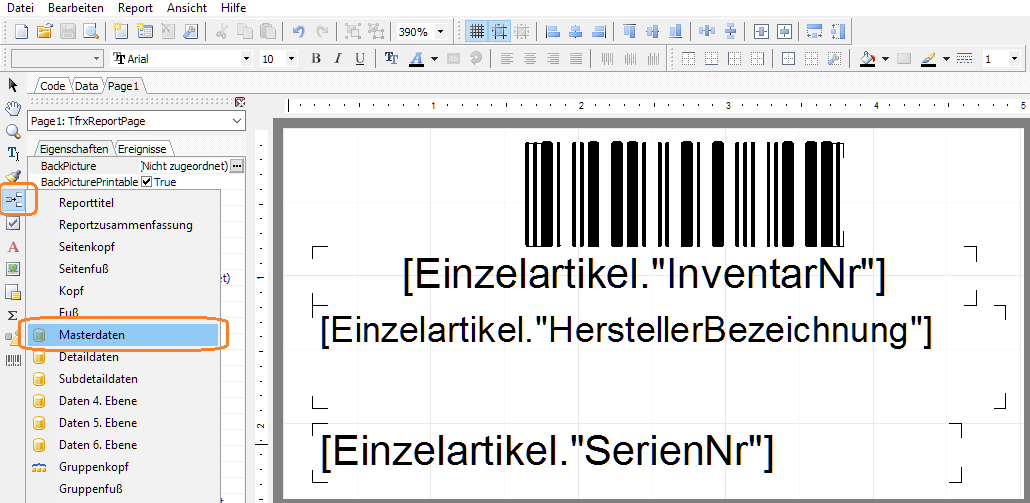The width and height of the screenshot is (1030, 503).
Task: Switch to the Ereignisse tab
Action: click(142, 149)
